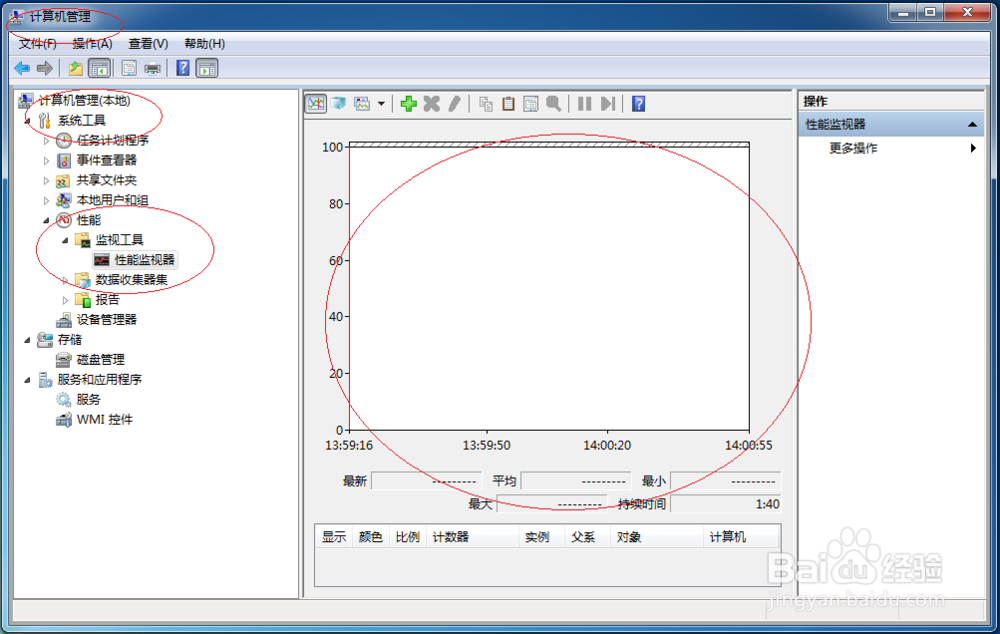
Task: Click the copy properties icon
Action: pyautogui.click(x=486, y=103)
